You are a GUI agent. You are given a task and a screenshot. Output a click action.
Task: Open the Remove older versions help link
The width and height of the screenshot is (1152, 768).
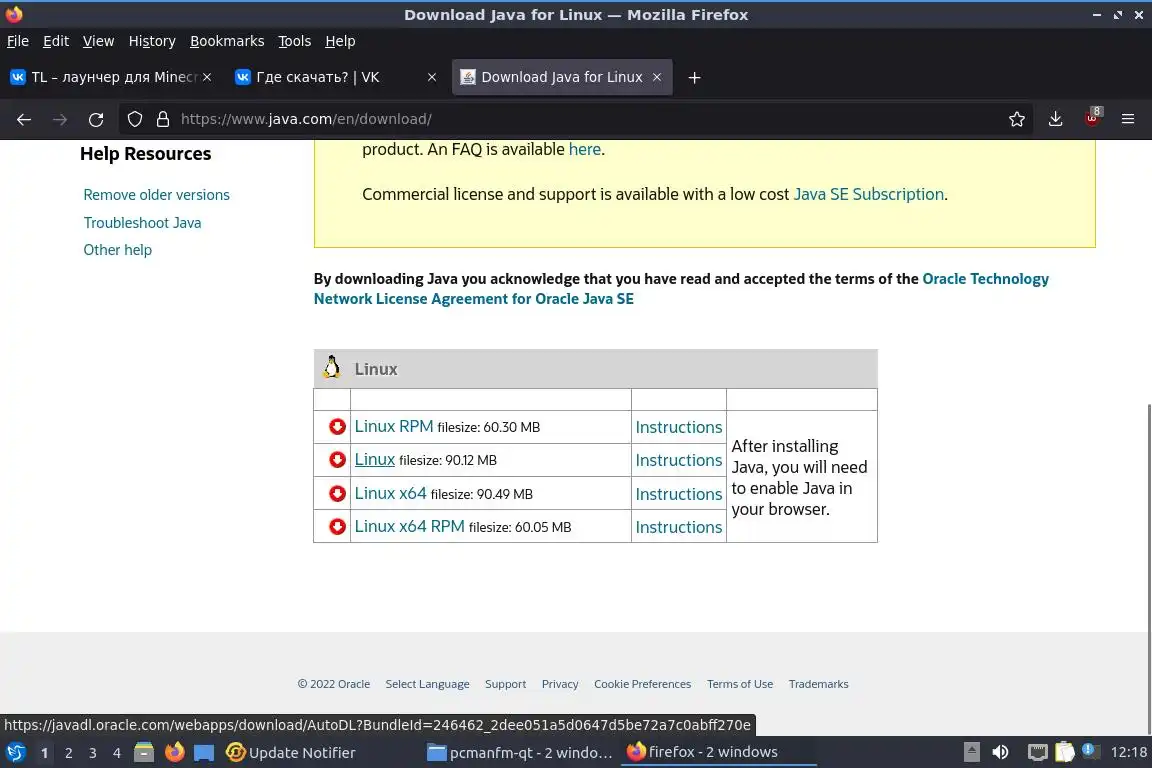pos(156,195)
